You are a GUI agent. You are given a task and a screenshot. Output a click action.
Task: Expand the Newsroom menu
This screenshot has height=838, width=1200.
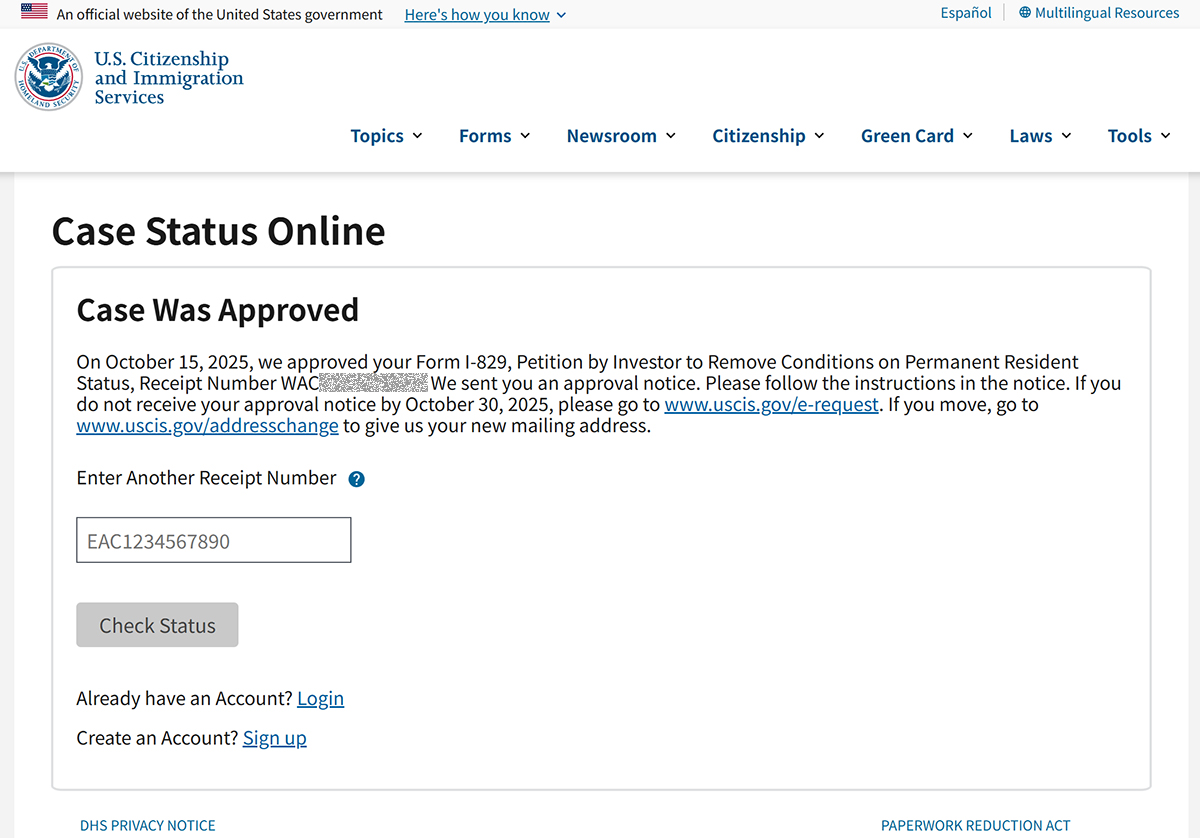click(621, 136)
